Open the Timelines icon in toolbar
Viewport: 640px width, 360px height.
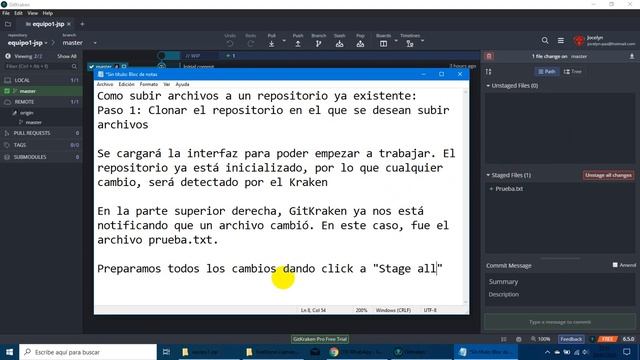tap(410, 44)
